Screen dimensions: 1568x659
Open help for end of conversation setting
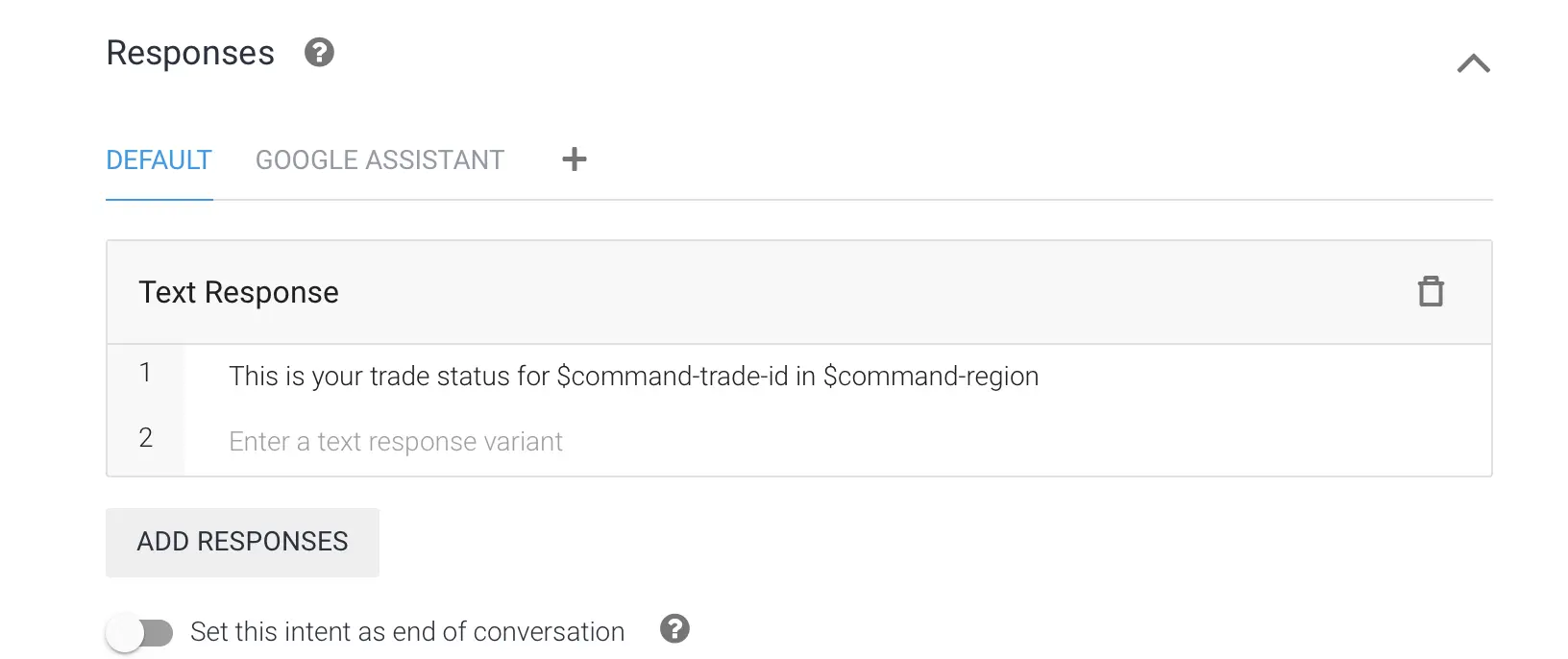click(x=674, y=629)
